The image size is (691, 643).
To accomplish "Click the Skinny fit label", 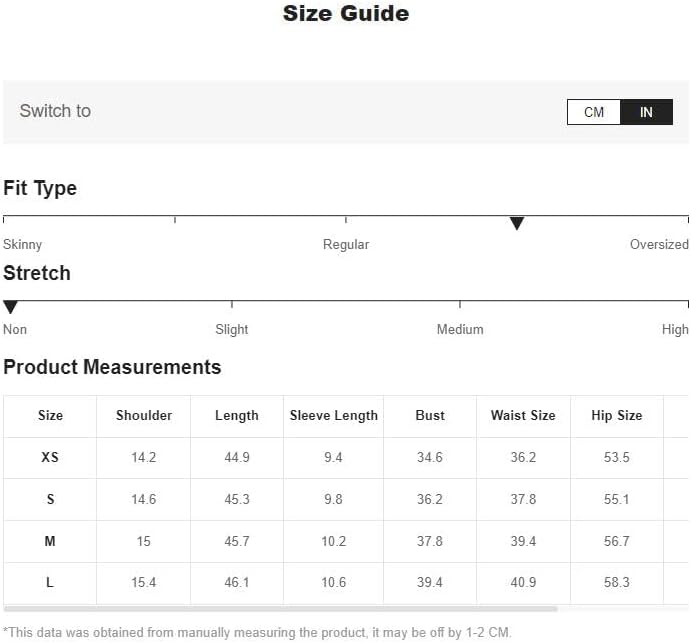I will pos(23,245).
